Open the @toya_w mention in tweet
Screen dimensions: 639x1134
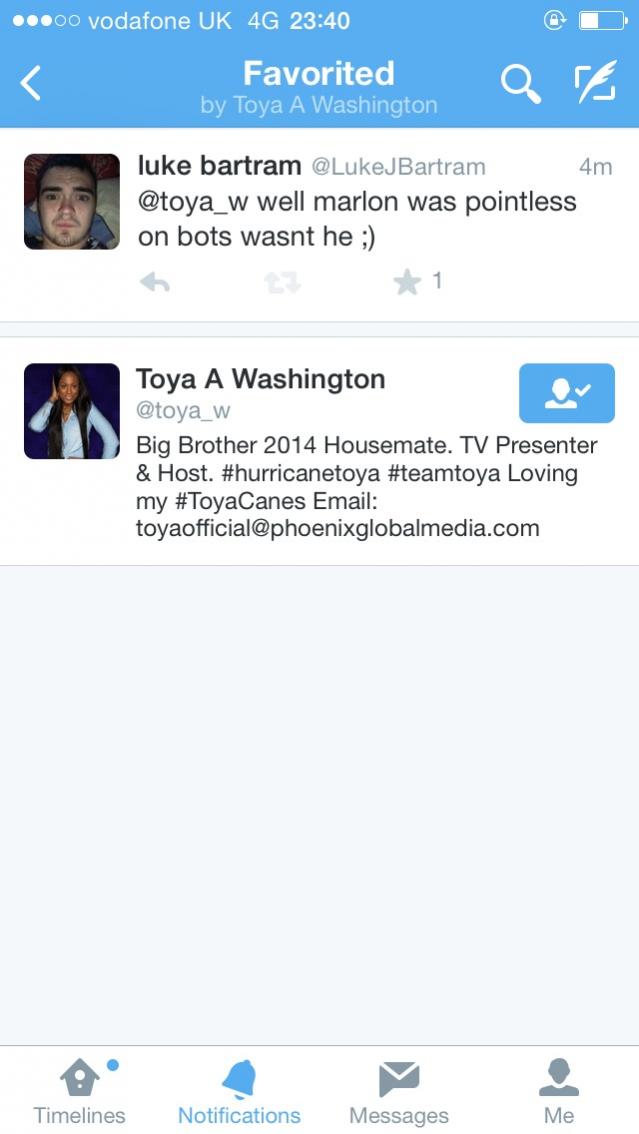193,202
